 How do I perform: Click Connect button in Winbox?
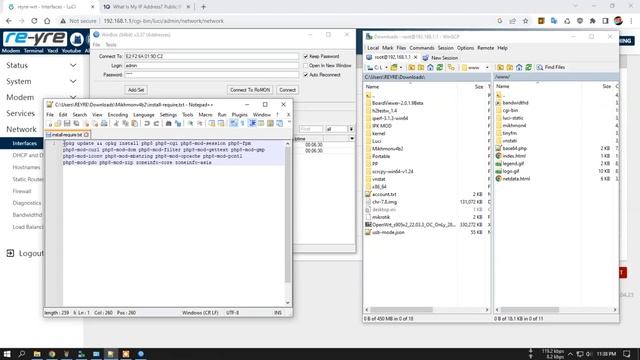coord(287,90)
